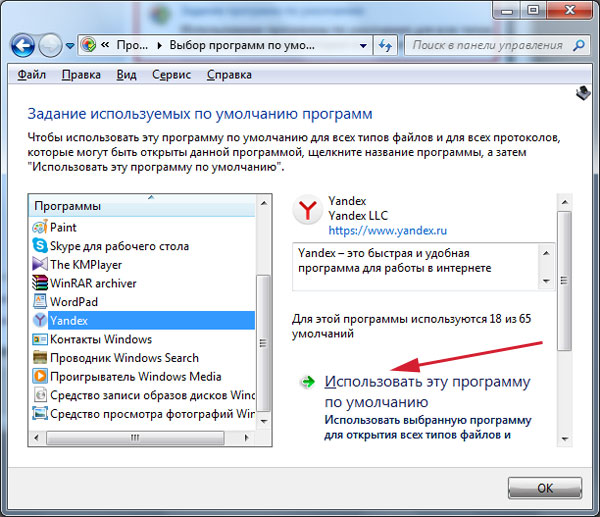
Task: Click the programs list vertical scrollbar
Action: [x=264, y=330]
